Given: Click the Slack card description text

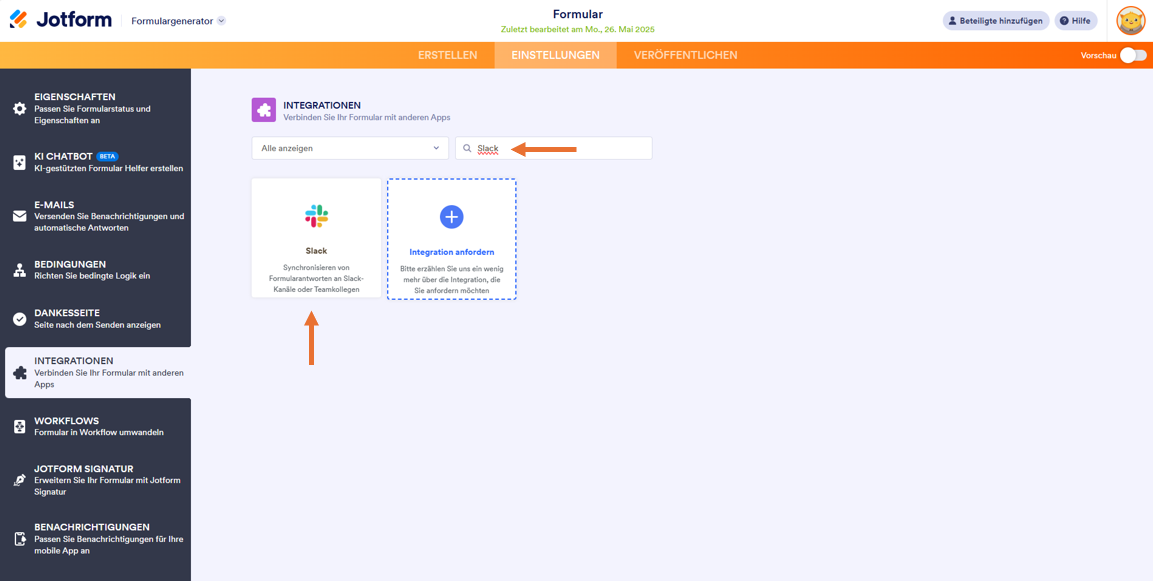Looking at the screenshot, I should click(316, 279).
